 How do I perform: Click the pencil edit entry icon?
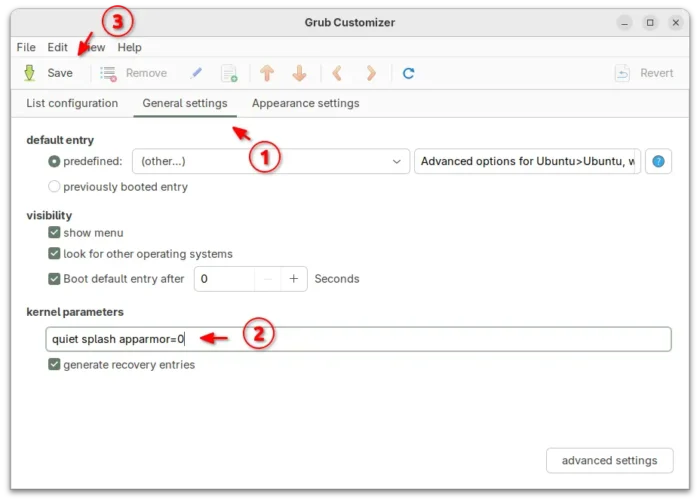(x=196, y=73)
